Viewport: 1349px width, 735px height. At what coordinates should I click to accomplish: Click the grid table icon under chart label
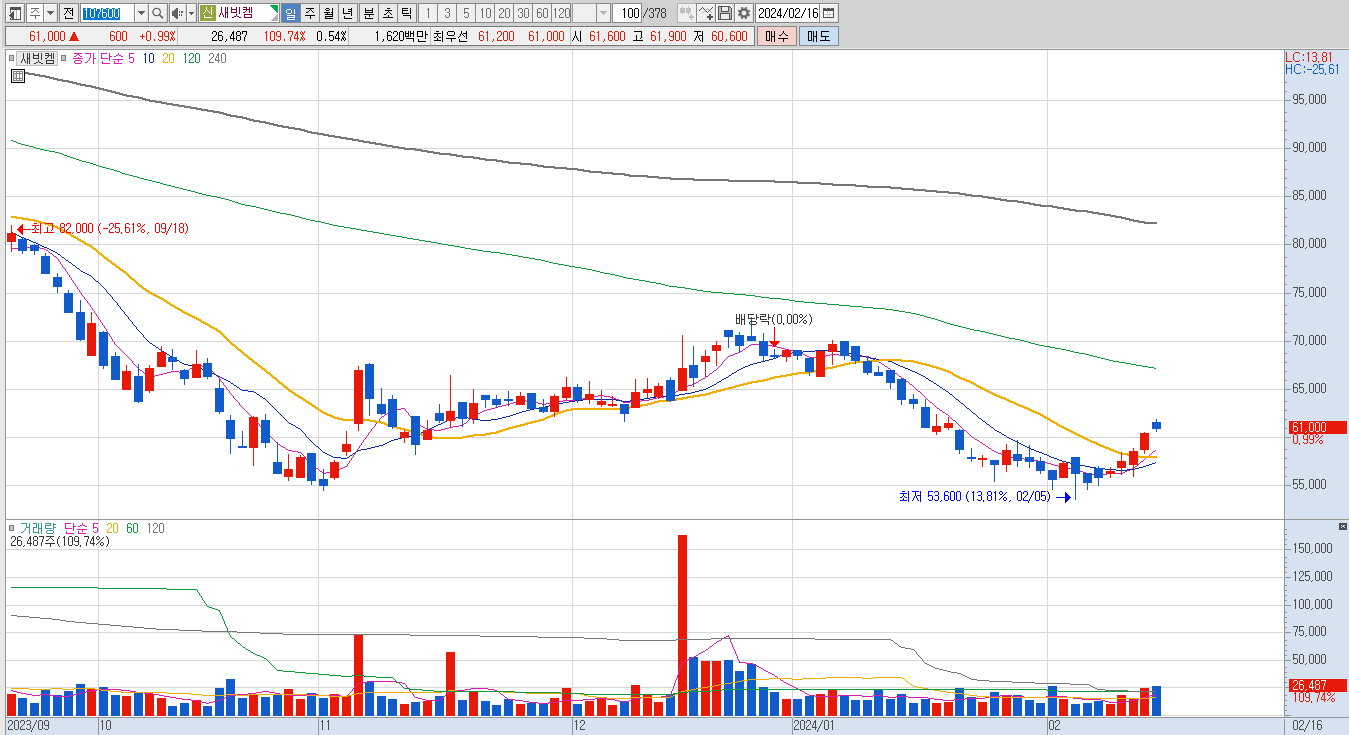click(x=18, y=75)
